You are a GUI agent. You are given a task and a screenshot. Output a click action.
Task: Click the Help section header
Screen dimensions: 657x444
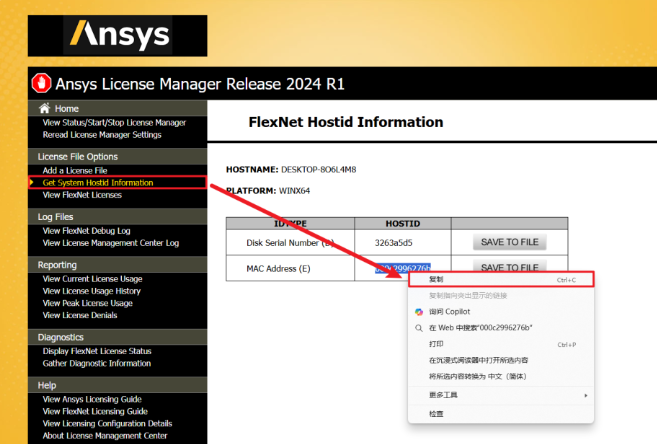[x=47, y=385]
